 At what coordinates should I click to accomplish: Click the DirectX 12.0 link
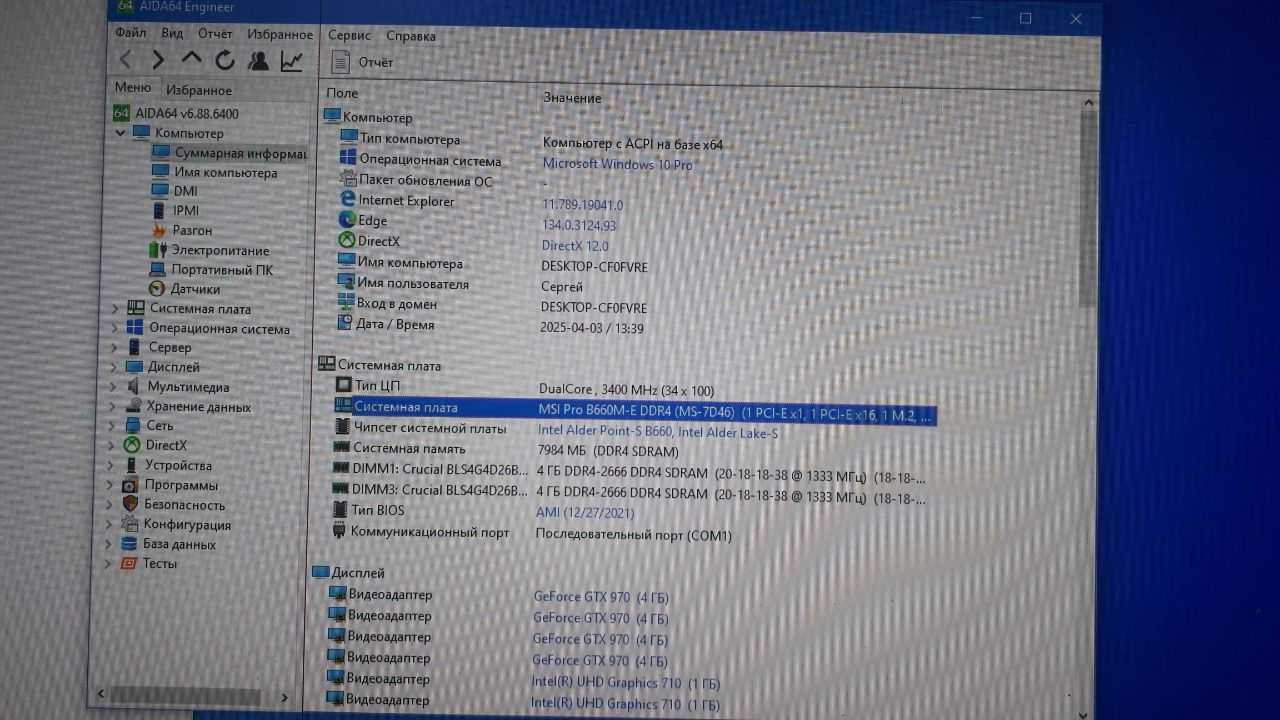575,246
